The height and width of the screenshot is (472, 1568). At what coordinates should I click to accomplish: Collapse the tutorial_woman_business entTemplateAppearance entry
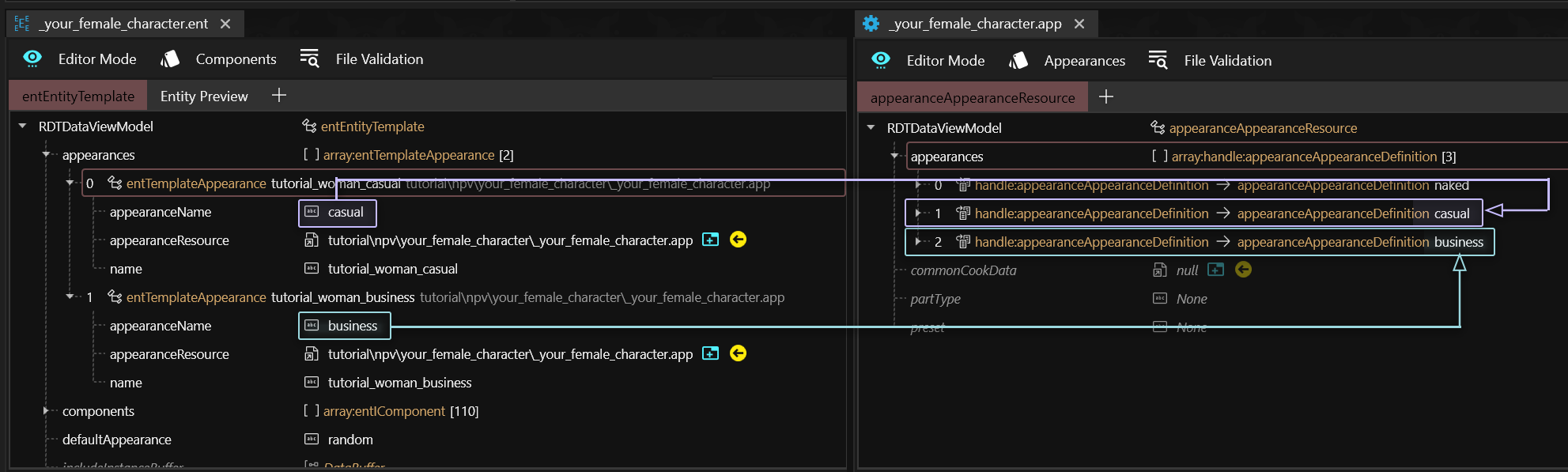pyautogui.click(x=70, y=297)
